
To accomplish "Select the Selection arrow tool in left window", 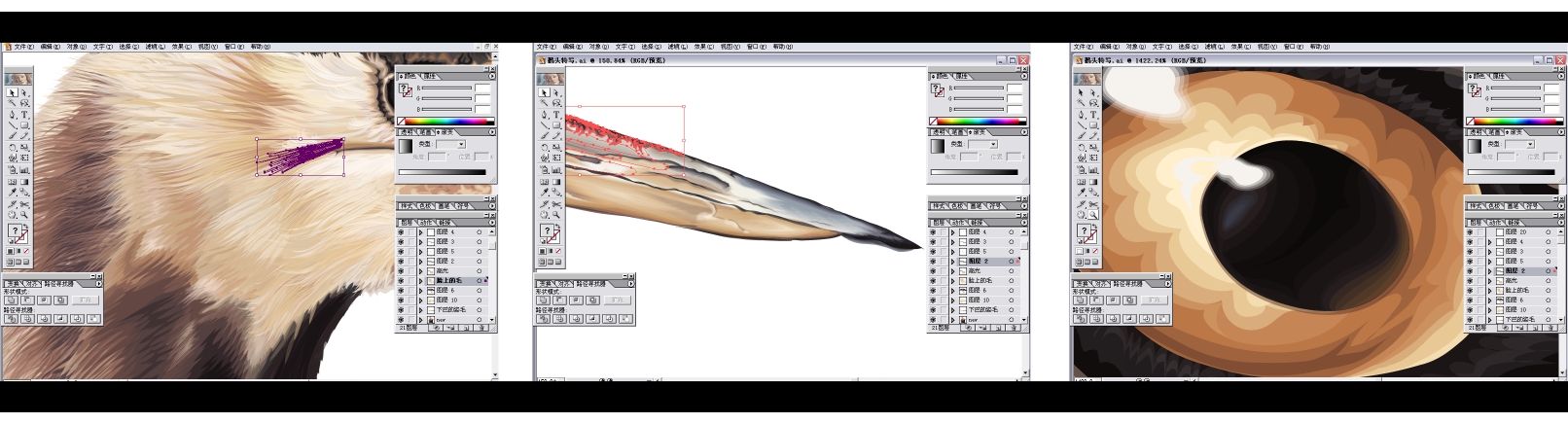I will (12, 92).
